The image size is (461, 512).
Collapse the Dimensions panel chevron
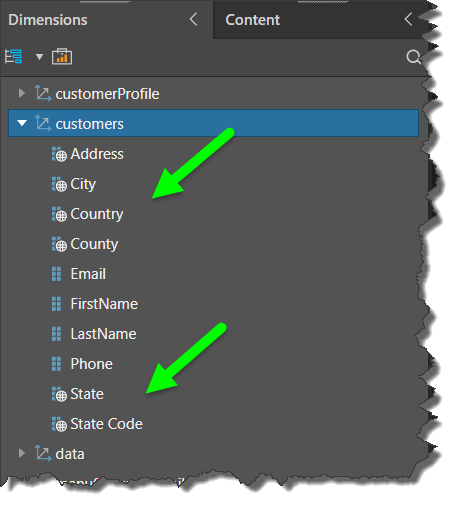pyautogui.click(x=193, y=19)
